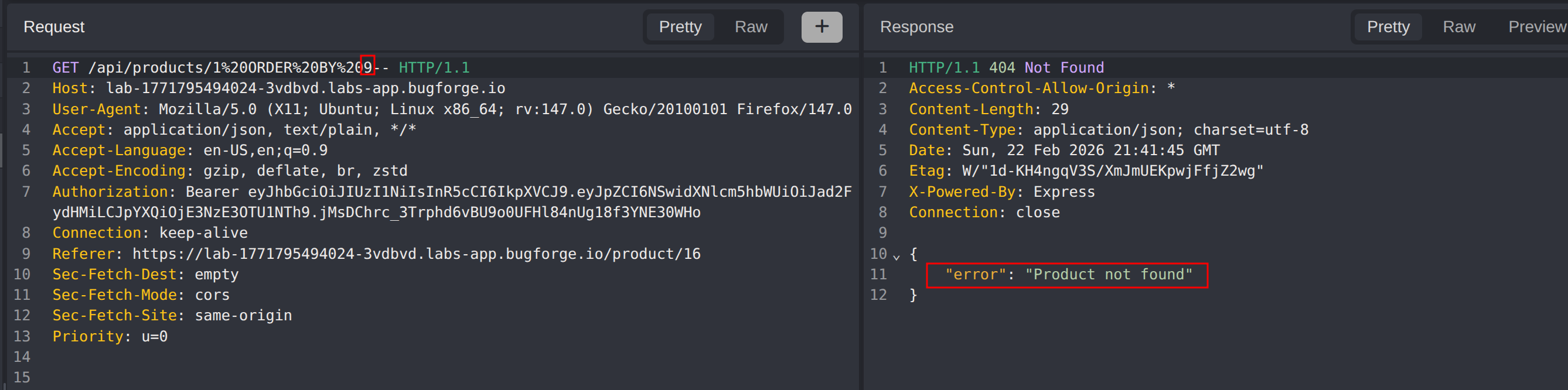Click the Connection keep-alive header
Viewport: 1568px width, 390px height.
pyautogui.click(x=150, y=233)
